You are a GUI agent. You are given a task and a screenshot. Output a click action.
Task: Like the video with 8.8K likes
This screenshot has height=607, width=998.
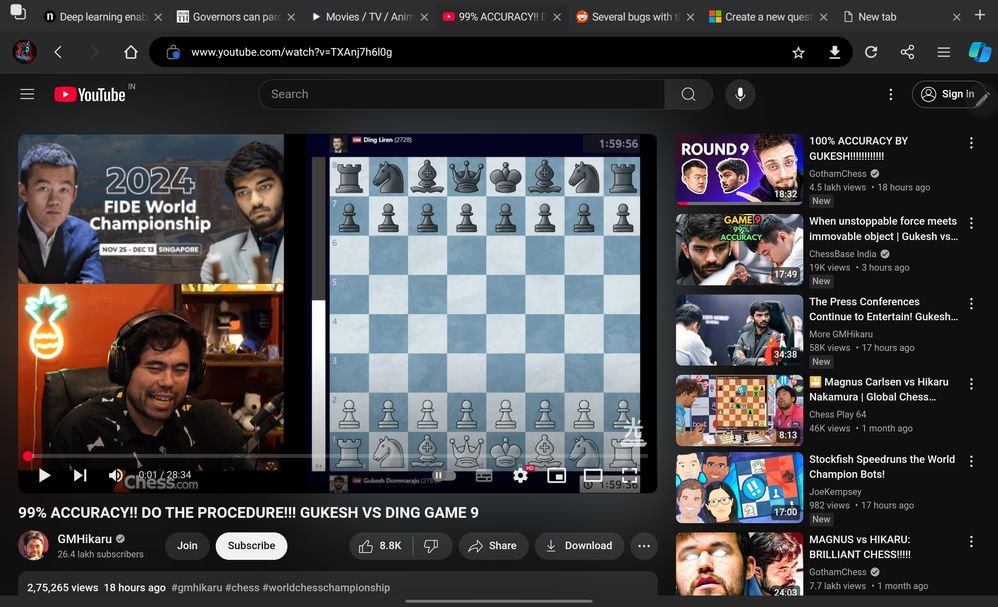tap(381, 546)
